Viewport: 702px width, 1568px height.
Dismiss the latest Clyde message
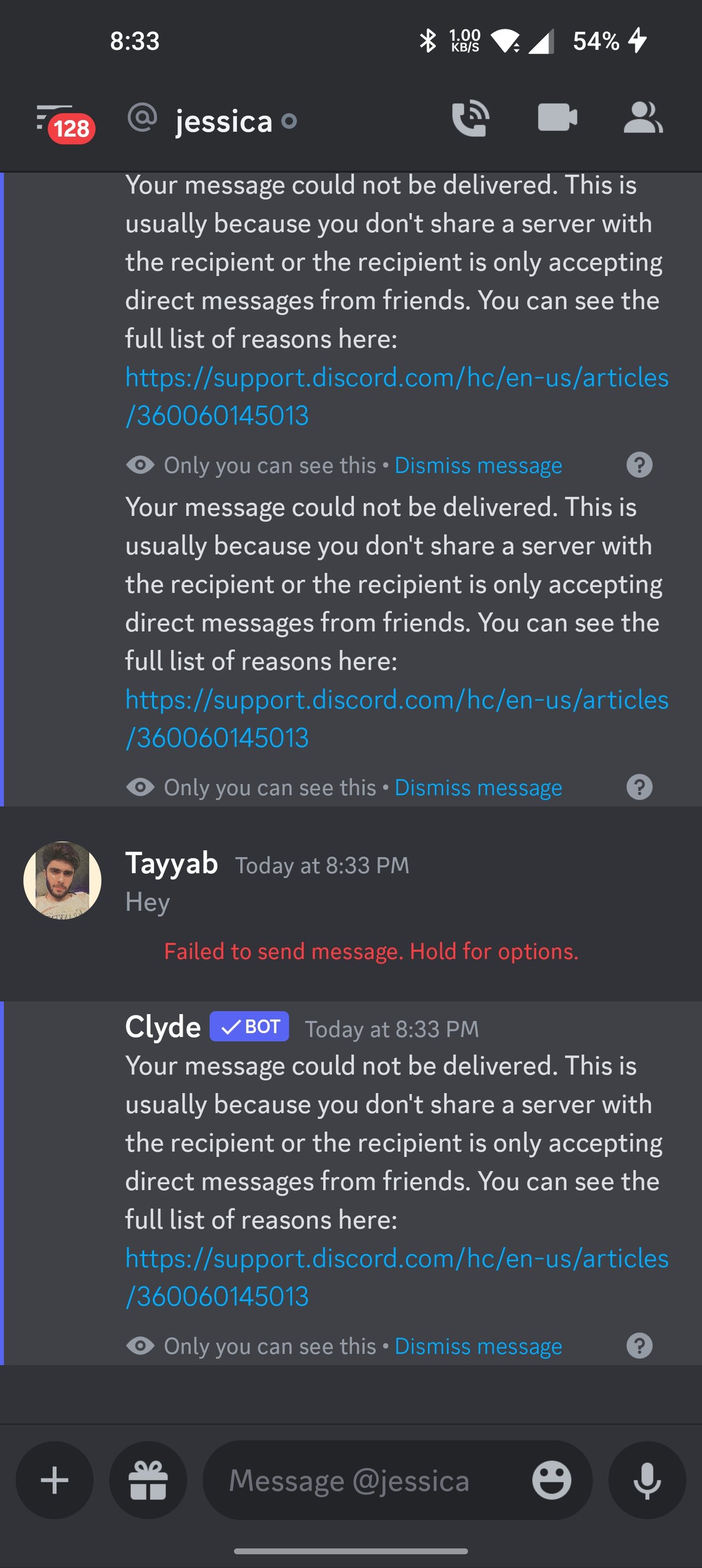[x=478, y=1345]
